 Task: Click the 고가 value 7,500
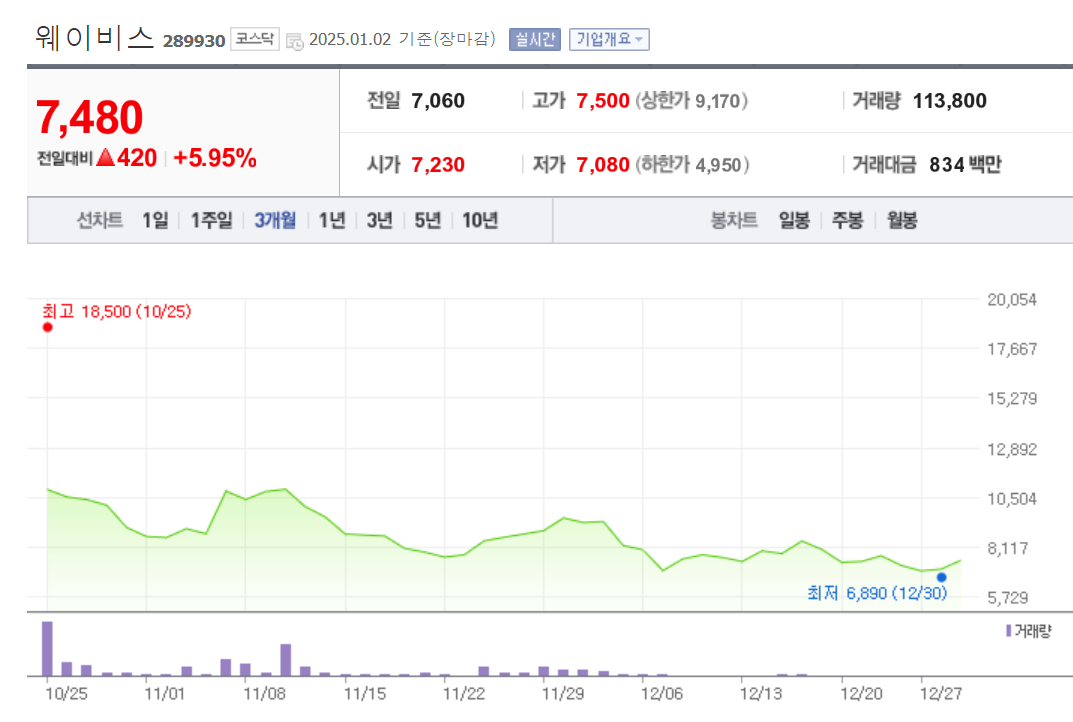coord(602,101)
